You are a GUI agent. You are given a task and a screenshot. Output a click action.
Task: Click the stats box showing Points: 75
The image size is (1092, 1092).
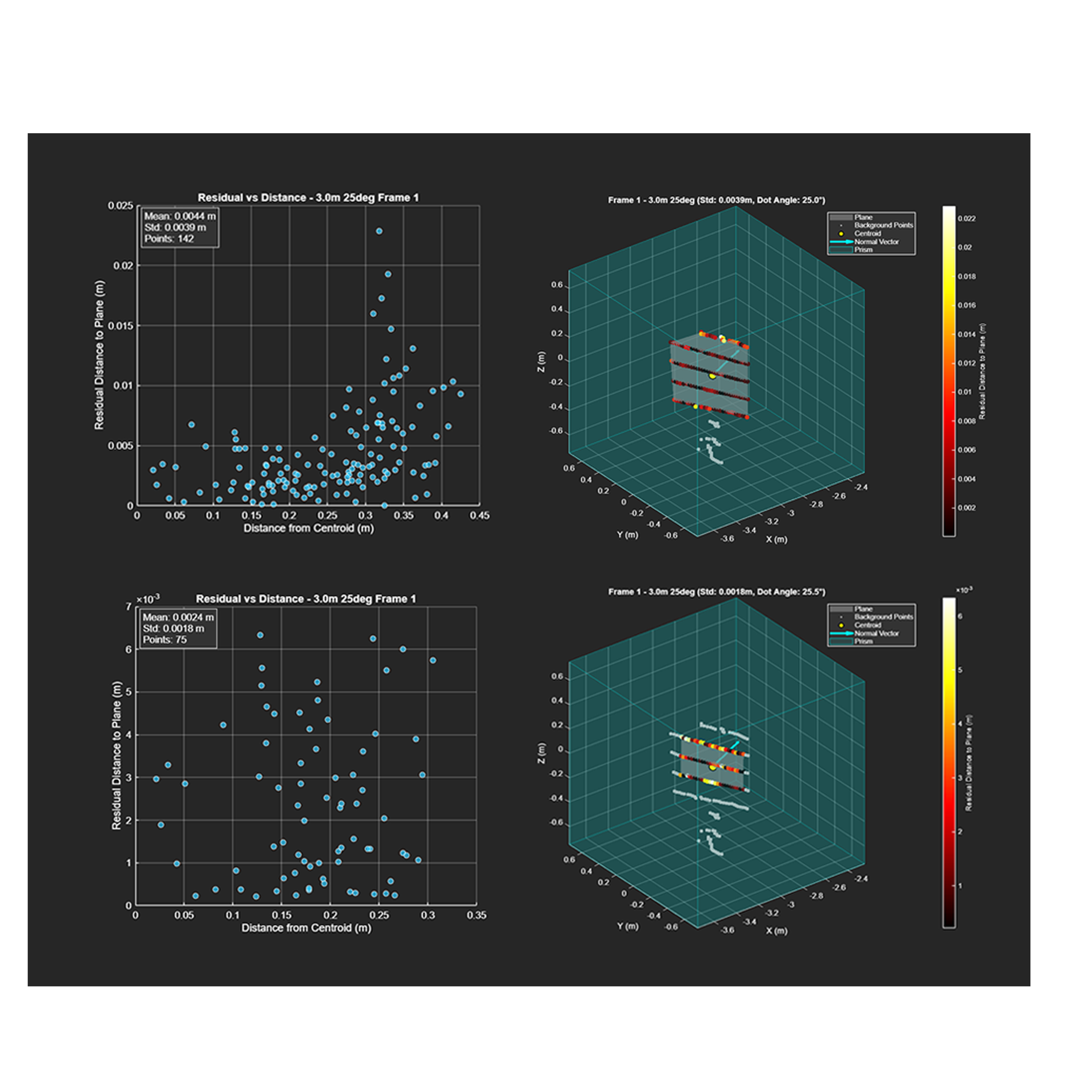[178, 629]
